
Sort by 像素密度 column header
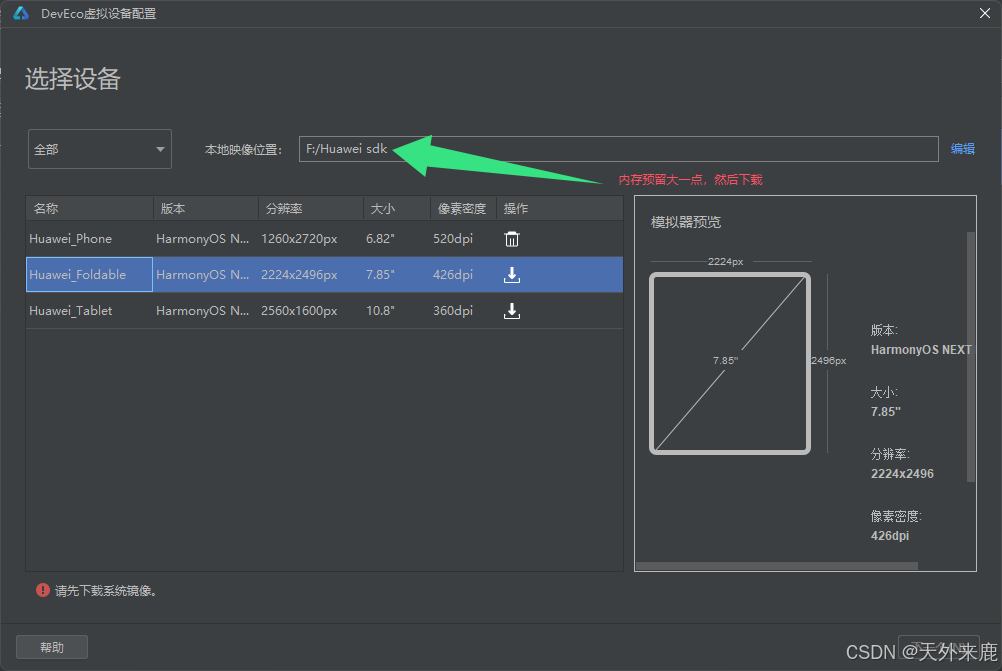coord(463,208)
